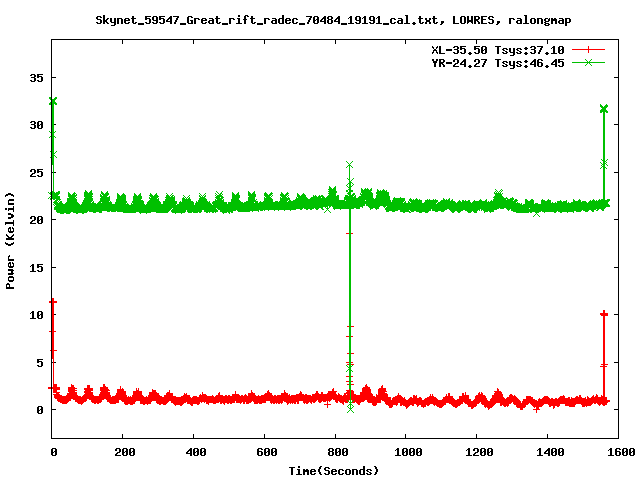Click y-axis tick label 30
Image resolution: width=640 pixels, height=480 pixels.
[x=36, y=125]
